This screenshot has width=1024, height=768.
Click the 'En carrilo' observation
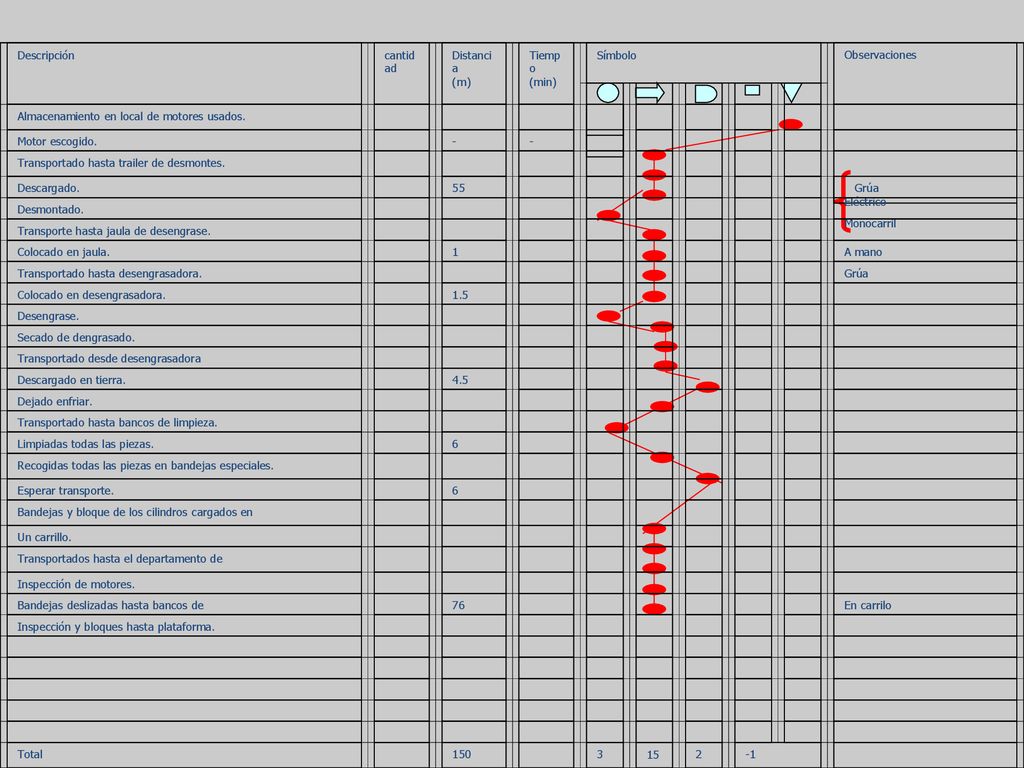[867, 605]
